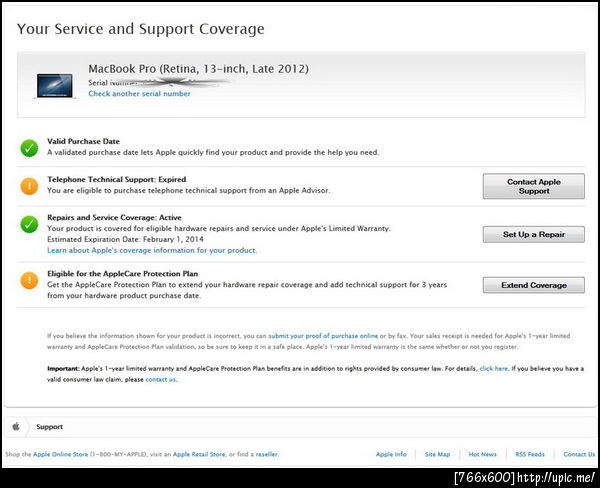The width and height of the screenshot is (600, 488).
Task: Click the orange AppleCare Protection Plan warning icon
Action: point(29,282)
